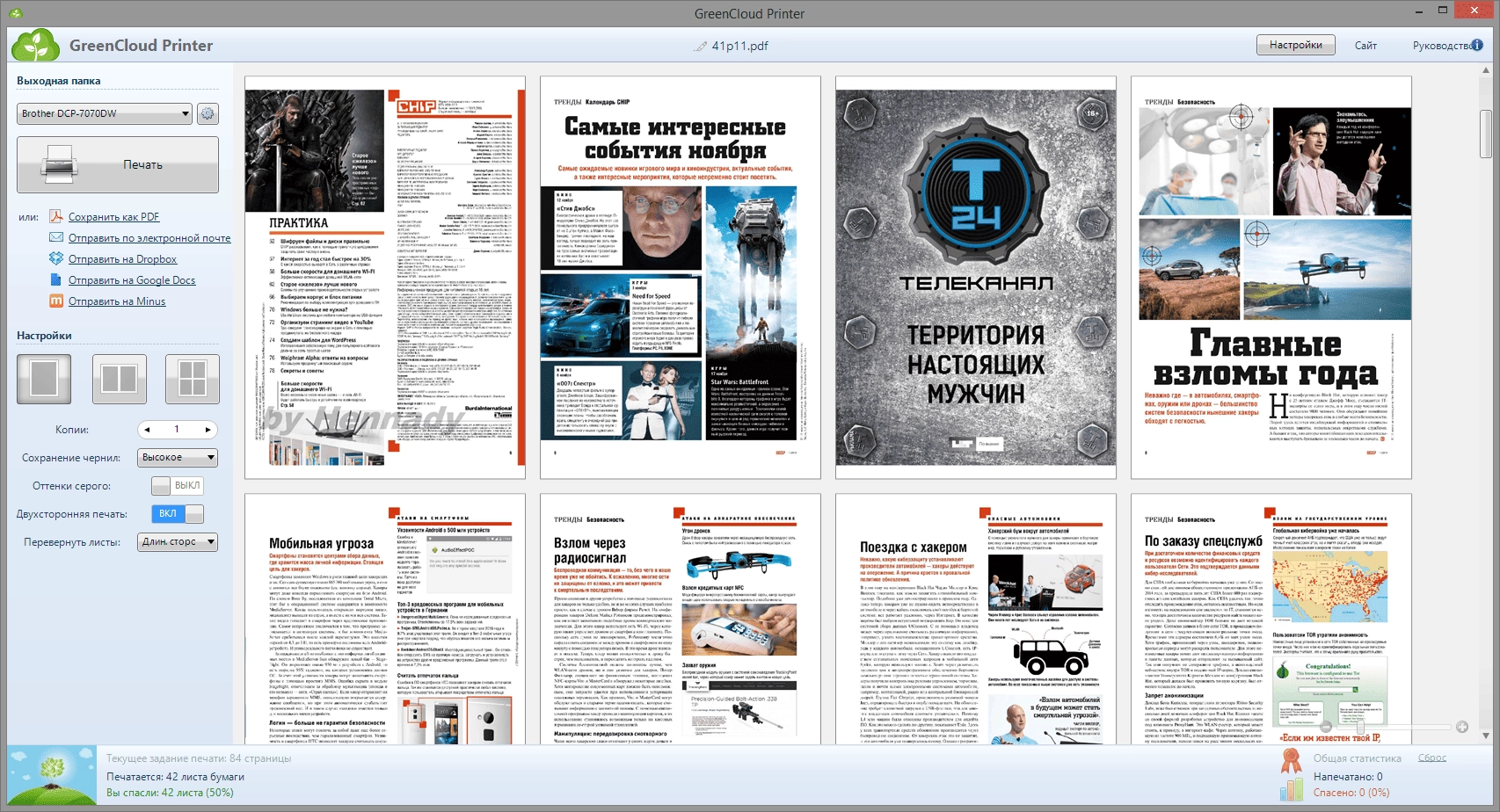This screenshot has width=1500, height=812.
Task: Click the Dropbox icon
Action: click(x=56, y=258)
